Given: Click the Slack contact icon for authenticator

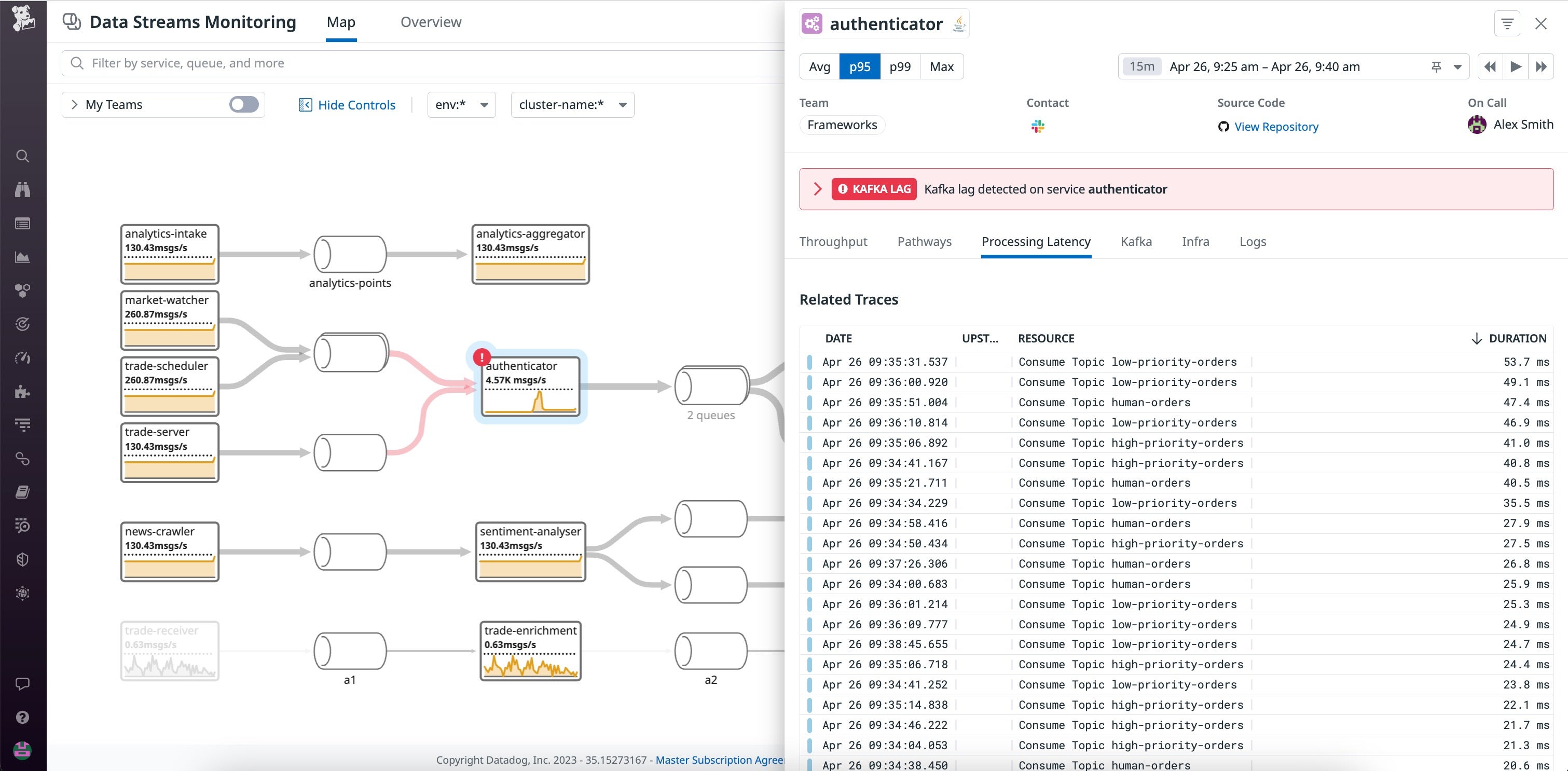Looking at the screenshot, I should 1038,126.
